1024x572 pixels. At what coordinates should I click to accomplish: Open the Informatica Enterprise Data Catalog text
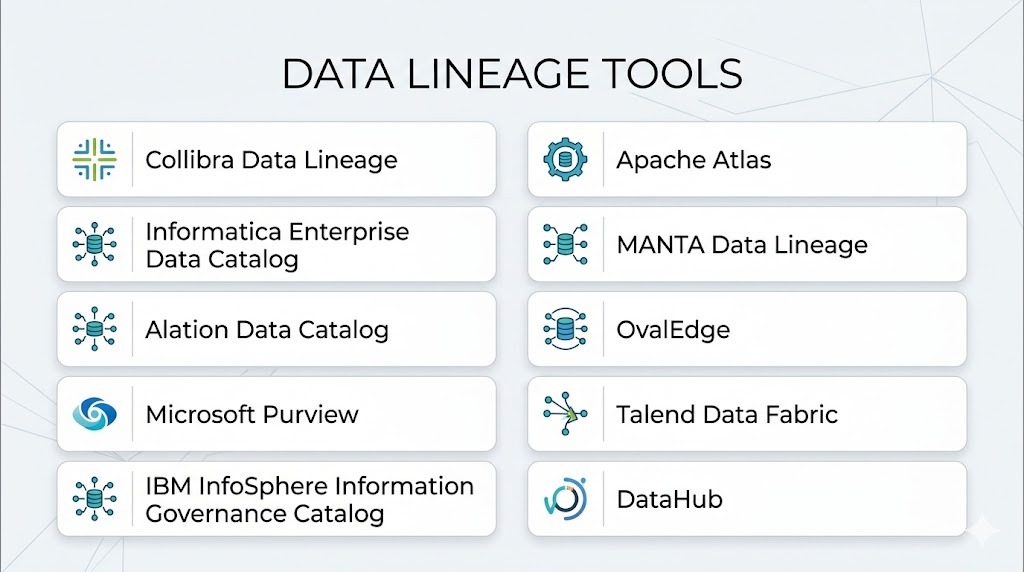coord(277,245)
